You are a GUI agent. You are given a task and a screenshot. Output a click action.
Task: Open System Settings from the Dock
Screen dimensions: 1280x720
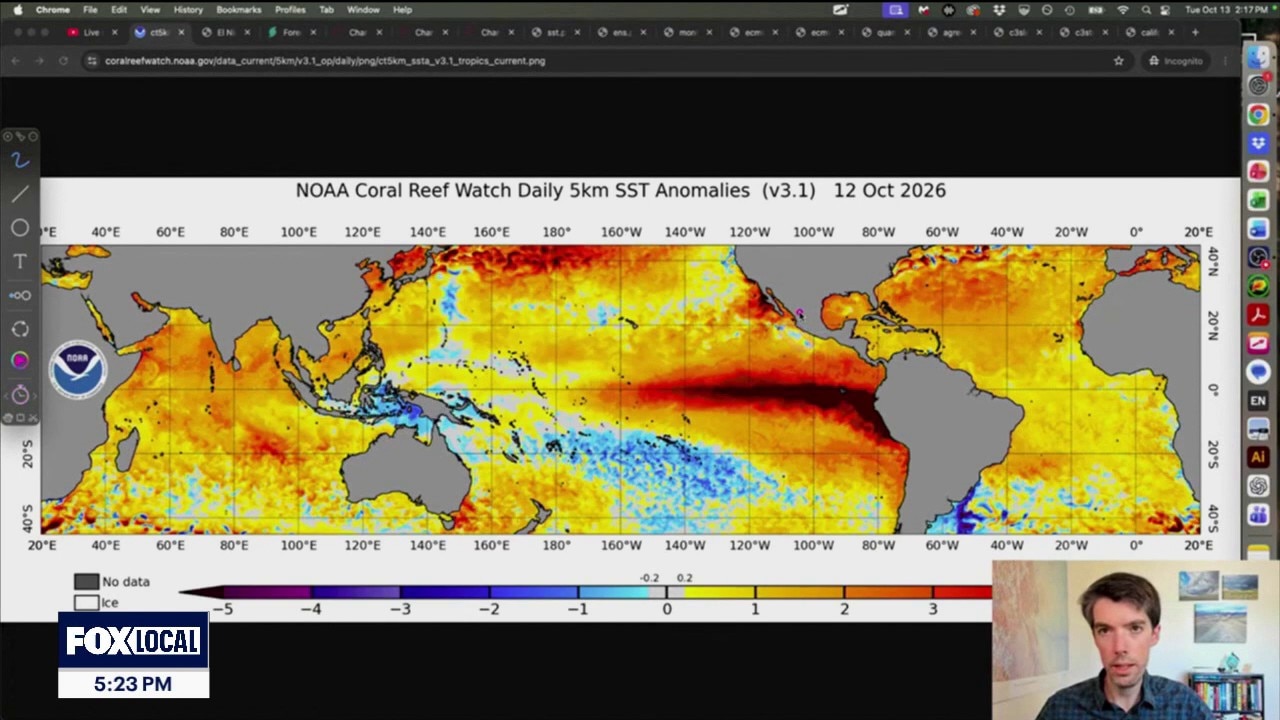tap(1258, 86)
